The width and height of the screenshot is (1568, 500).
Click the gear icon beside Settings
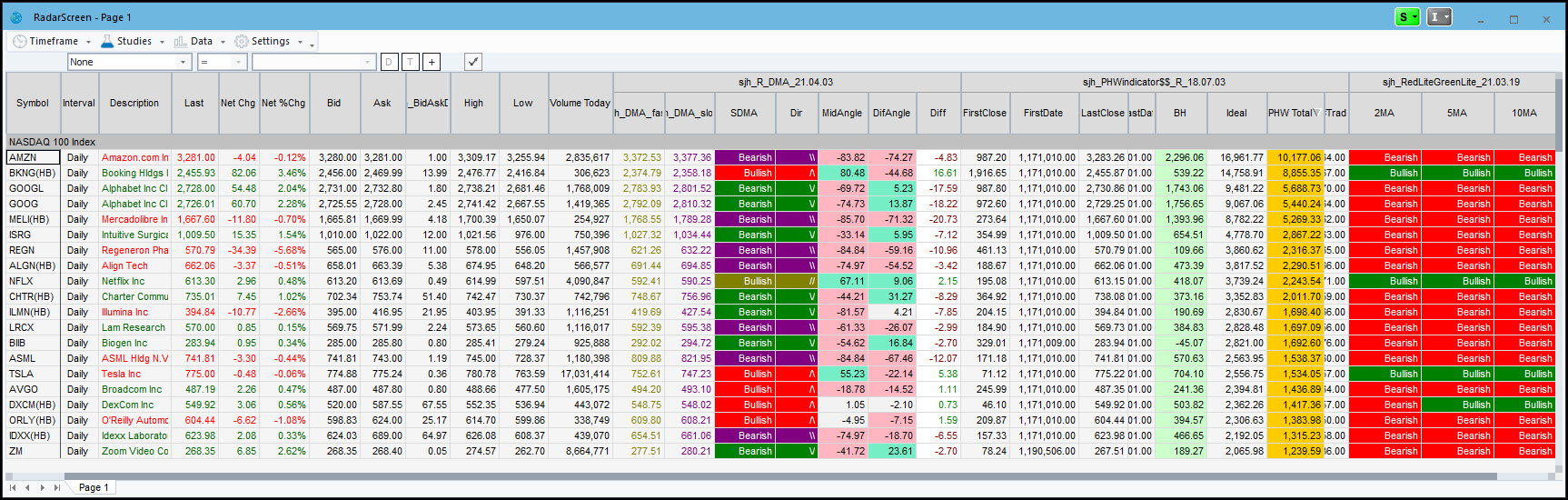(242, 41)
